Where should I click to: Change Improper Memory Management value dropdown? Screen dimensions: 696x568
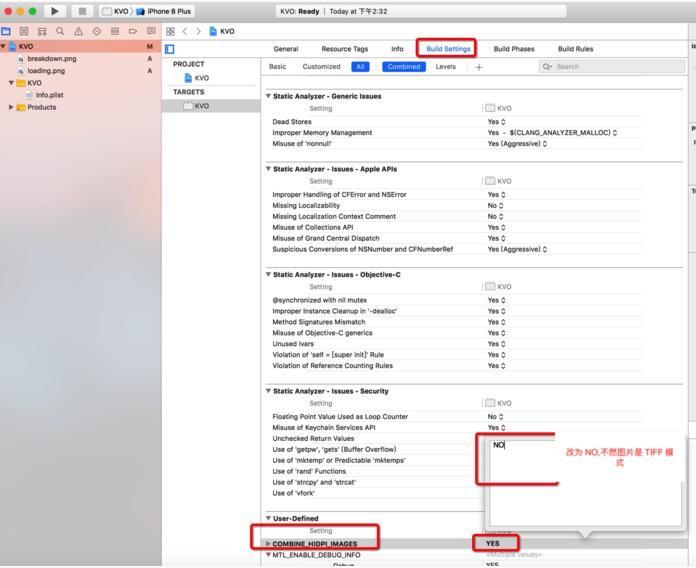coord(552,133)
